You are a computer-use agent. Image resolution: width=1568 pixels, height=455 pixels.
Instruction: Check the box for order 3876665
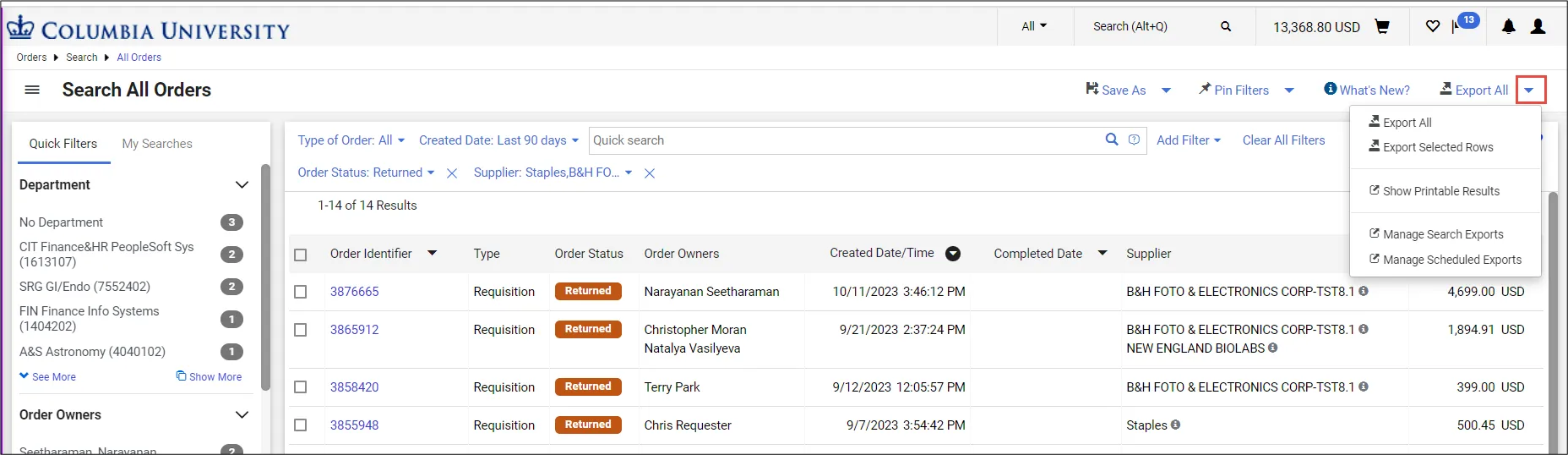coord(300,292)
